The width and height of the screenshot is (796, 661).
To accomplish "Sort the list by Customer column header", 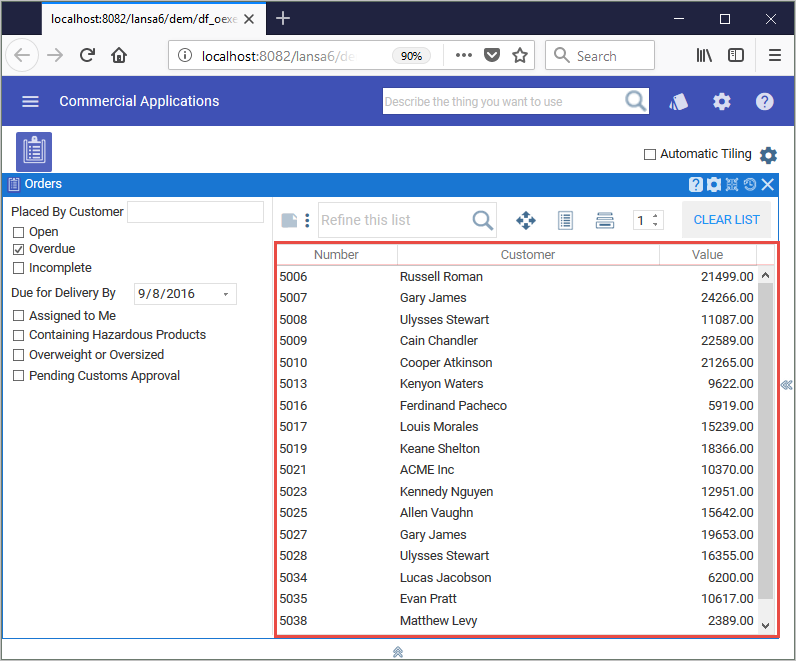I will tap(528, 255).
